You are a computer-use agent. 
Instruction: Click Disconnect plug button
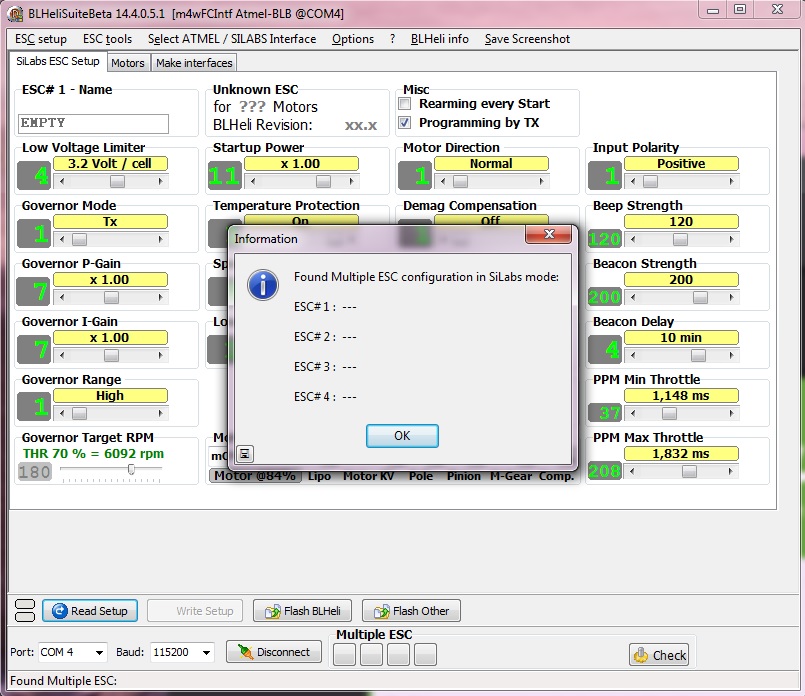pos(273,653)
